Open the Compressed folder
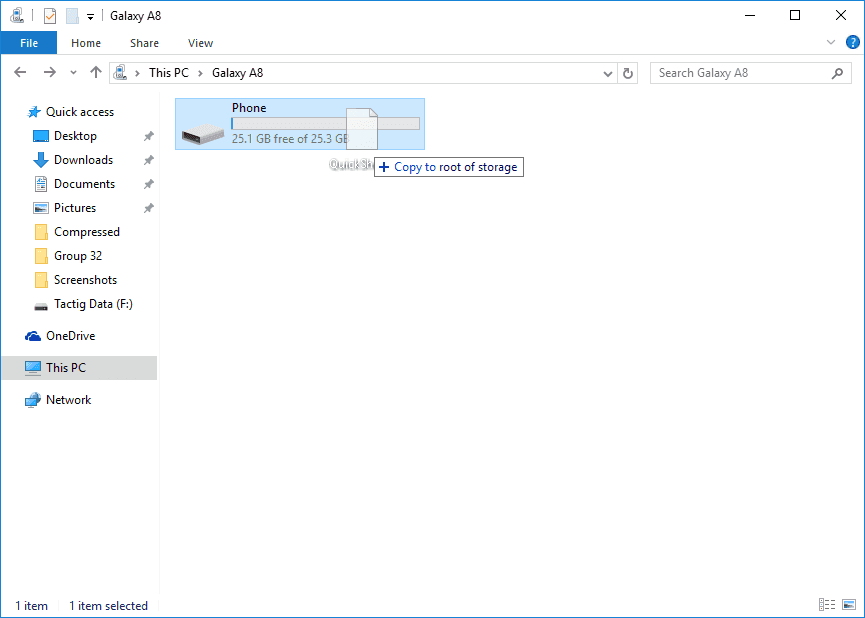The width and height of the screenshot is (865, 618). (x=87, y=232)
